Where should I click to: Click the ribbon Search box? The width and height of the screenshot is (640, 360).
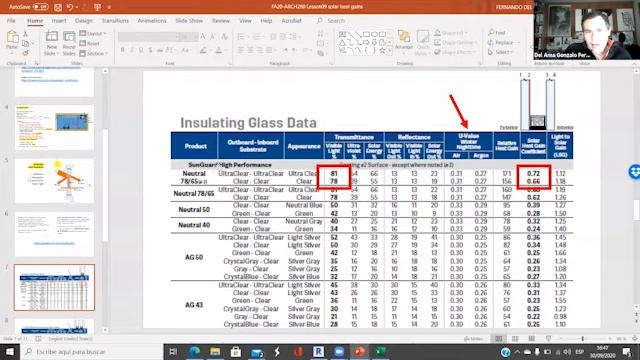[x=331, y=20]
